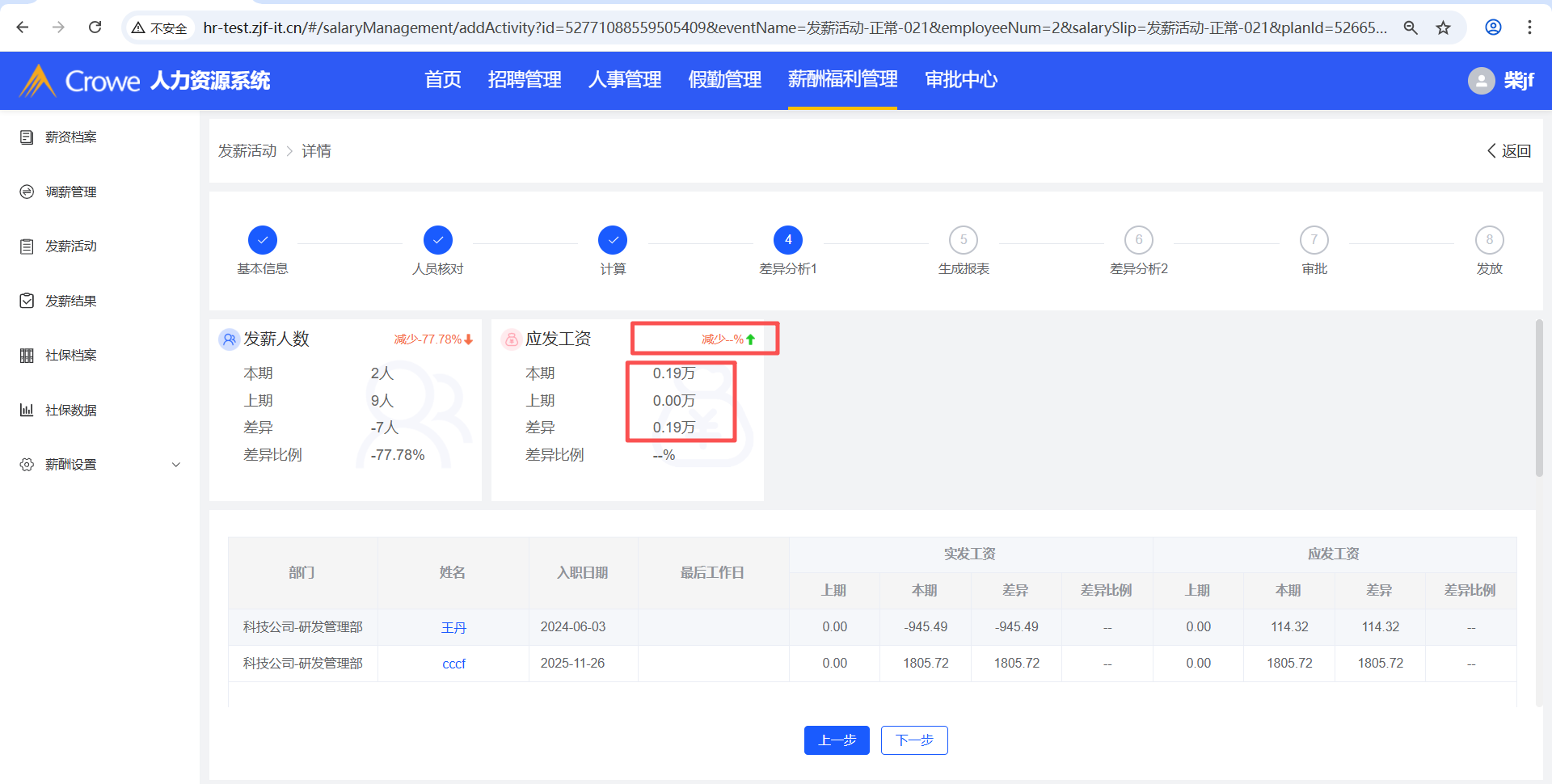Click the 发薪结果 checklist icon

(27, 301)
